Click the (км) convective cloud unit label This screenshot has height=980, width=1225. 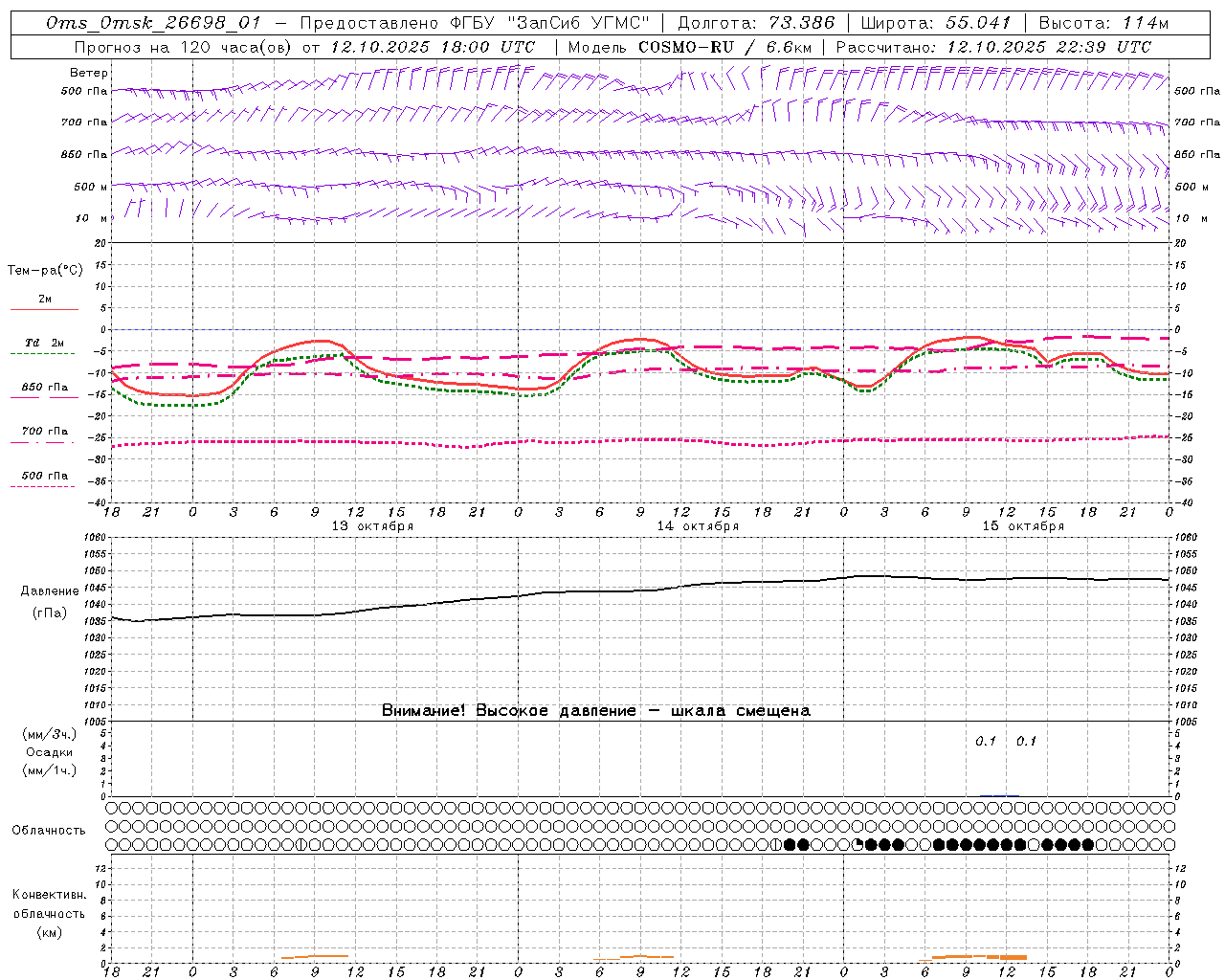click(49, 932)
